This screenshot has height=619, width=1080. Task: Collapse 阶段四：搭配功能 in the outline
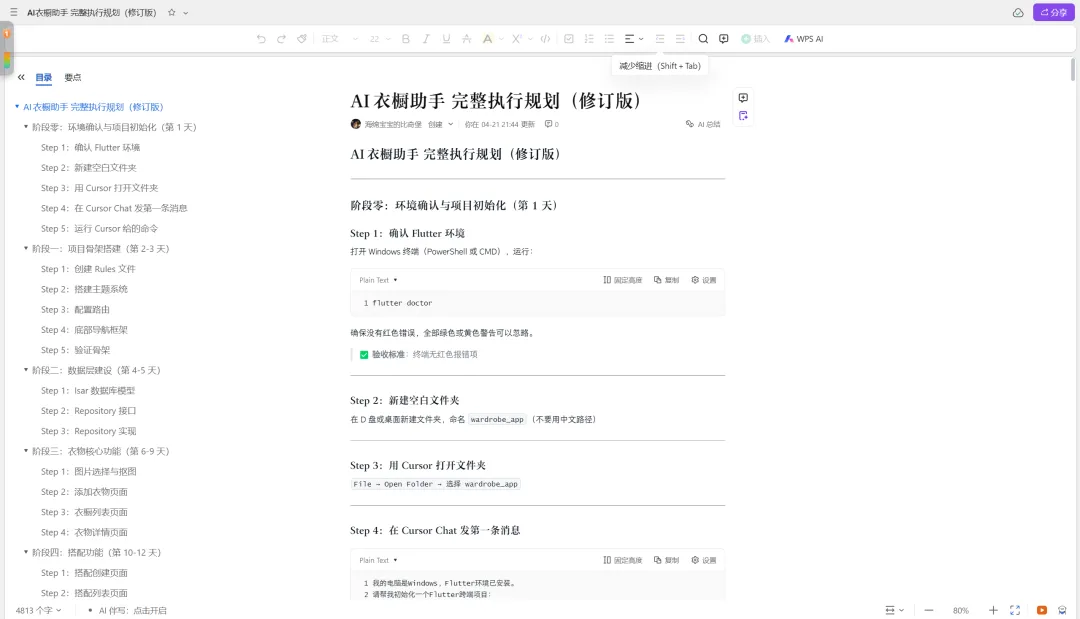(x=26, y=552)
